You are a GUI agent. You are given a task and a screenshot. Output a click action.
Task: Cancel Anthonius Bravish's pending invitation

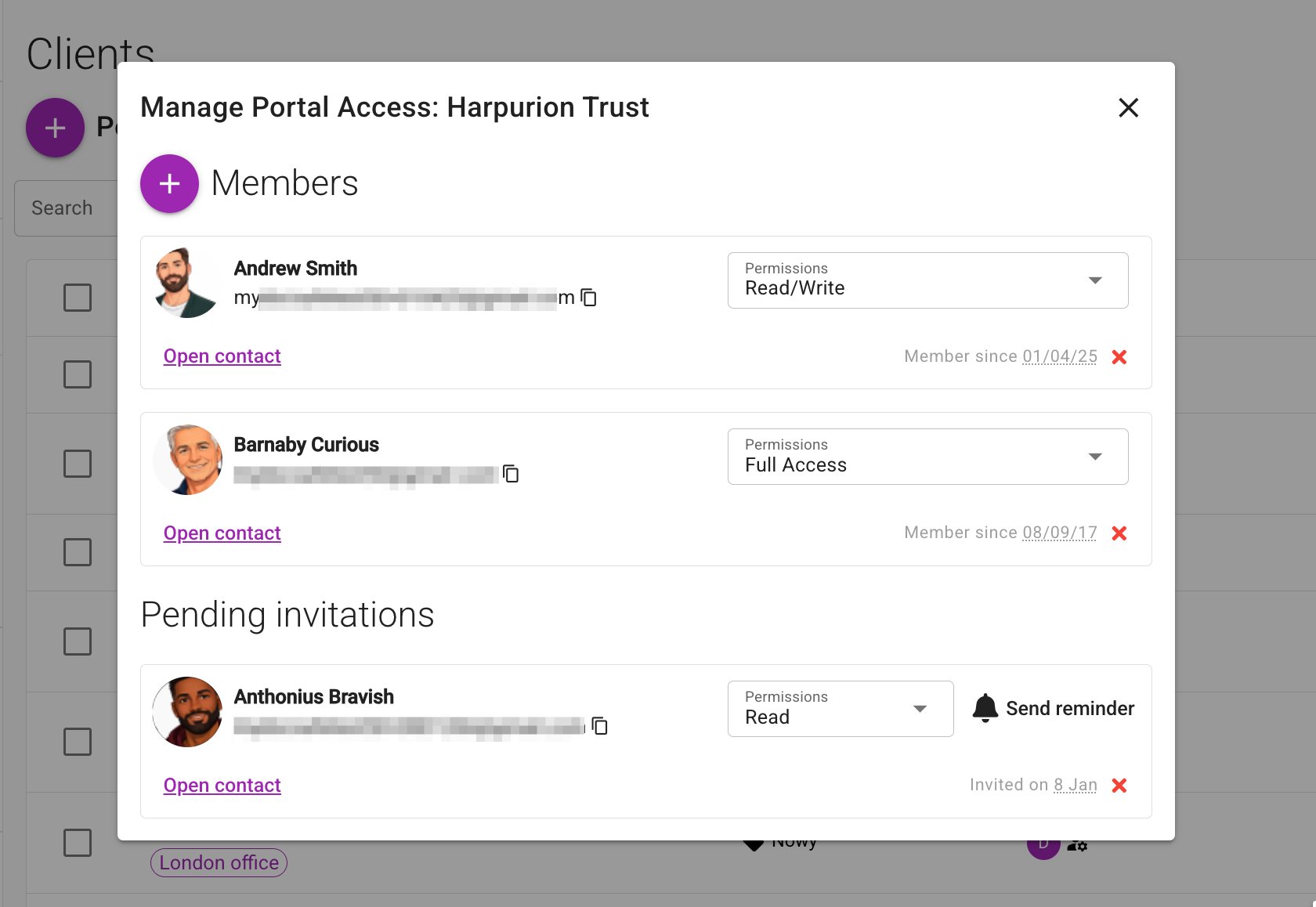(1119, 785)
